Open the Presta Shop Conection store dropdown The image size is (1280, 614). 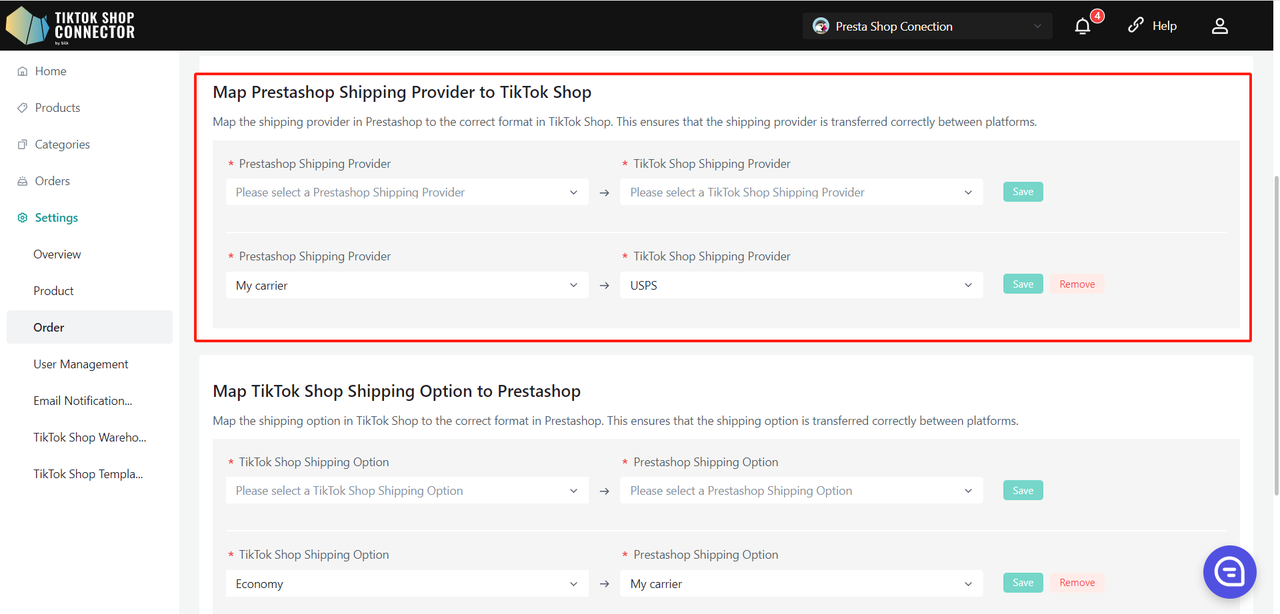coord(927,26)
